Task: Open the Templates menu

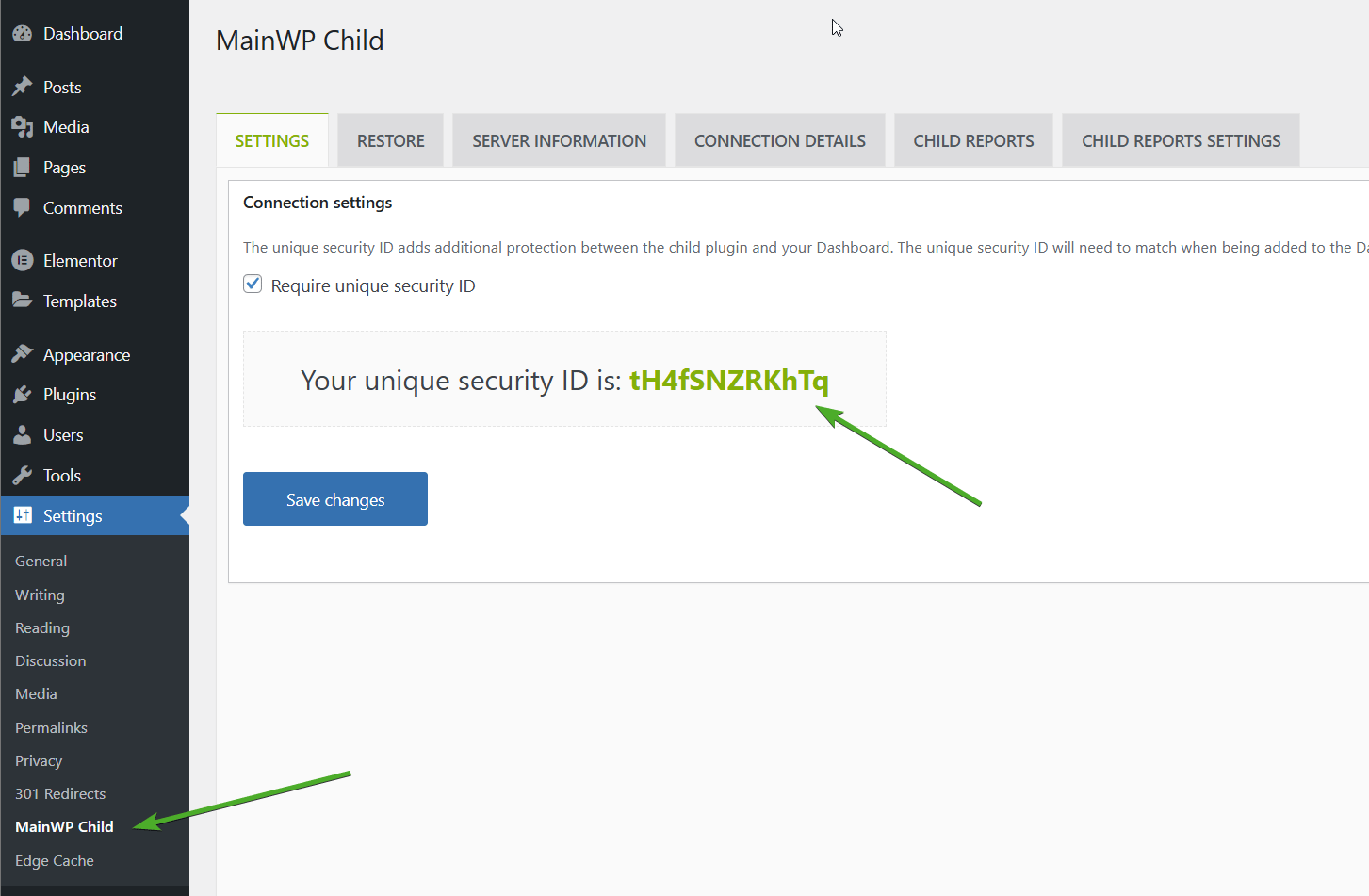Action: 80,301
